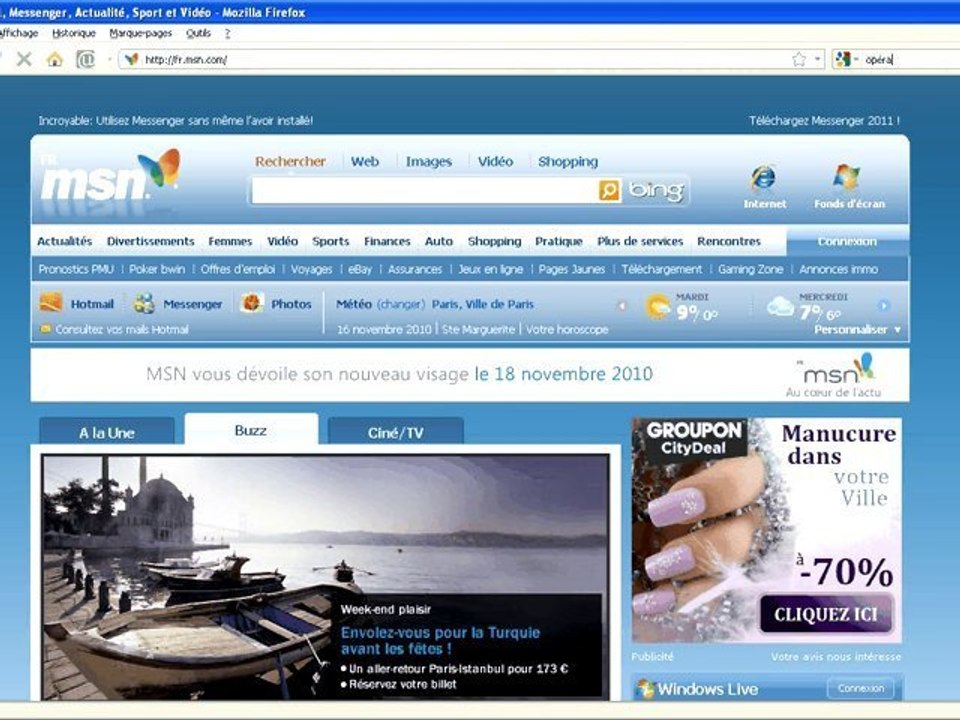Select the Images search tab
The height and width of the screenshot is (720, 960).
tap(429, 162)
